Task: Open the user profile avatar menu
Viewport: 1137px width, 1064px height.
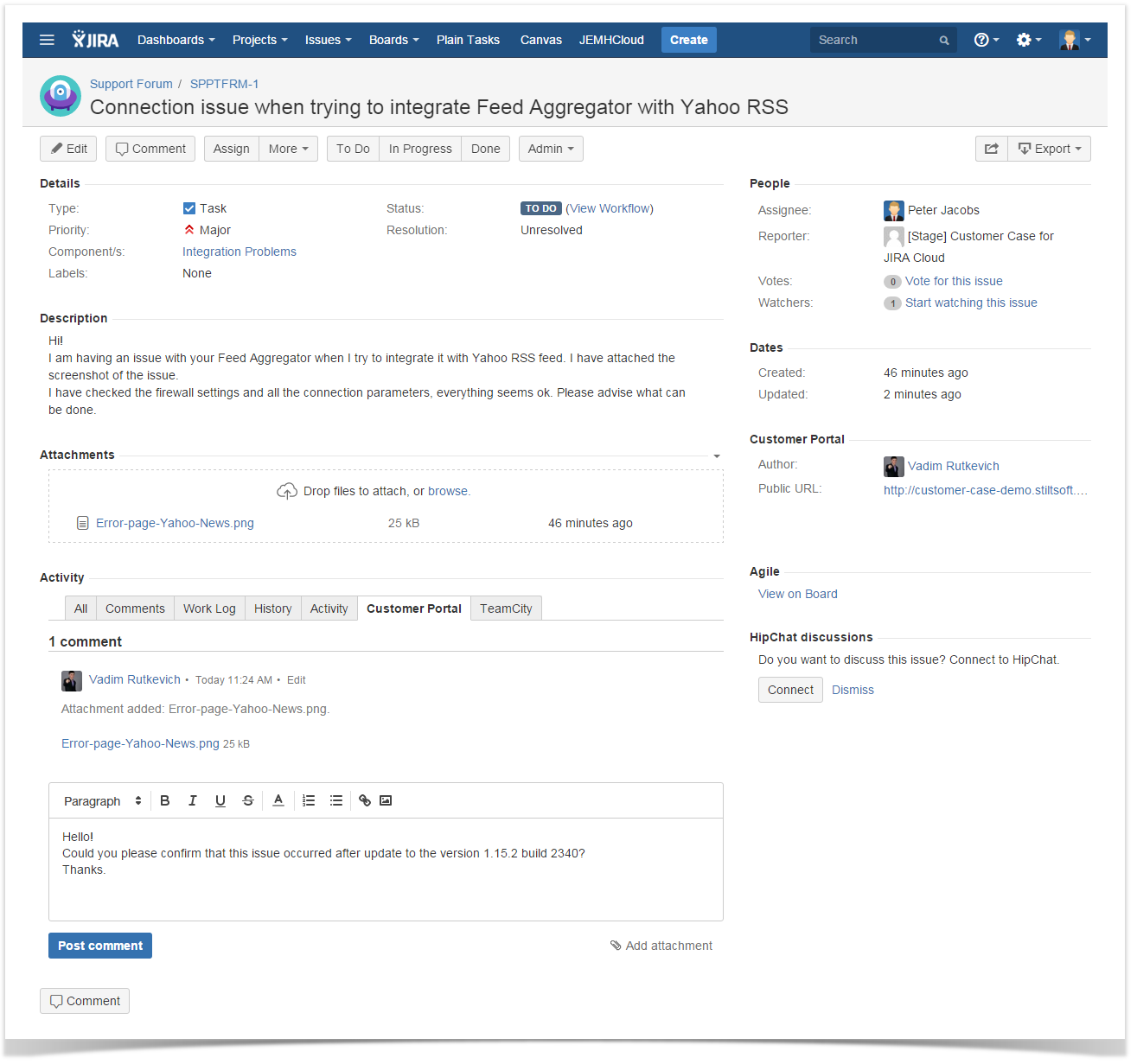Action: point(1075,40)
